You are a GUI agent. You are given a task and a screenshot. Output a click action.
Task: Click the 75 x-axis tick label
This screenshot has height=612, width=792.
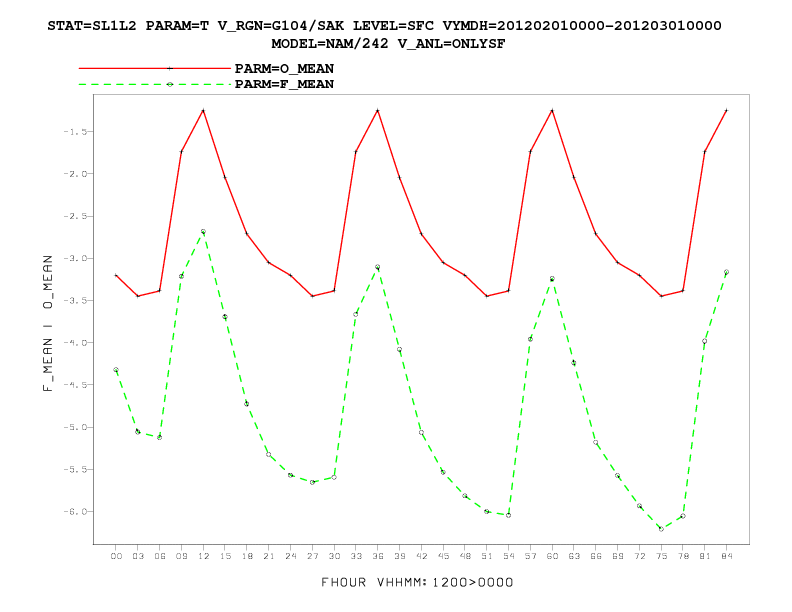point(661,556)
